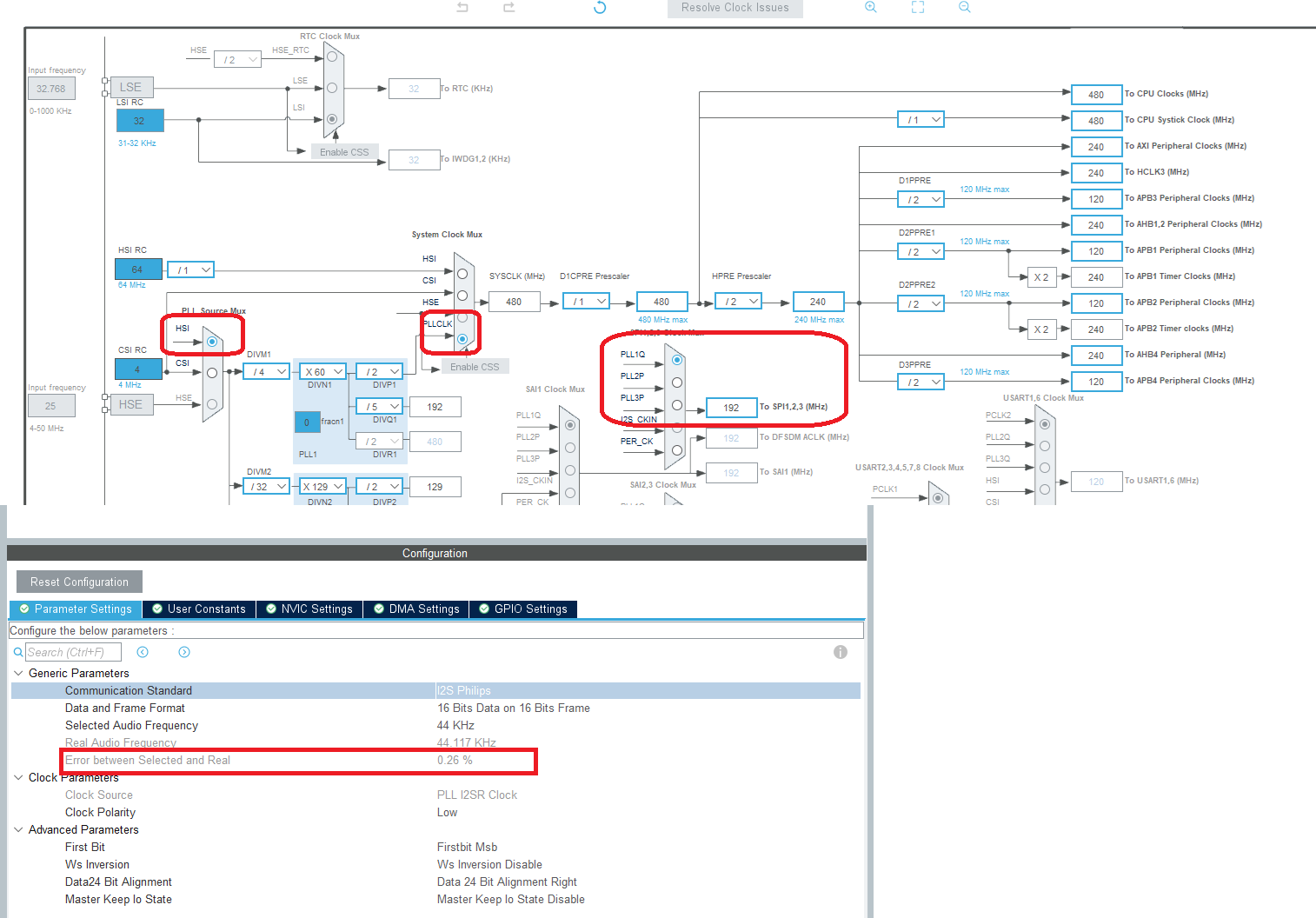Open the X 60 DIVN1 multiplier dropdown
Screen dimensions: 1316x918
pos(322,371)
